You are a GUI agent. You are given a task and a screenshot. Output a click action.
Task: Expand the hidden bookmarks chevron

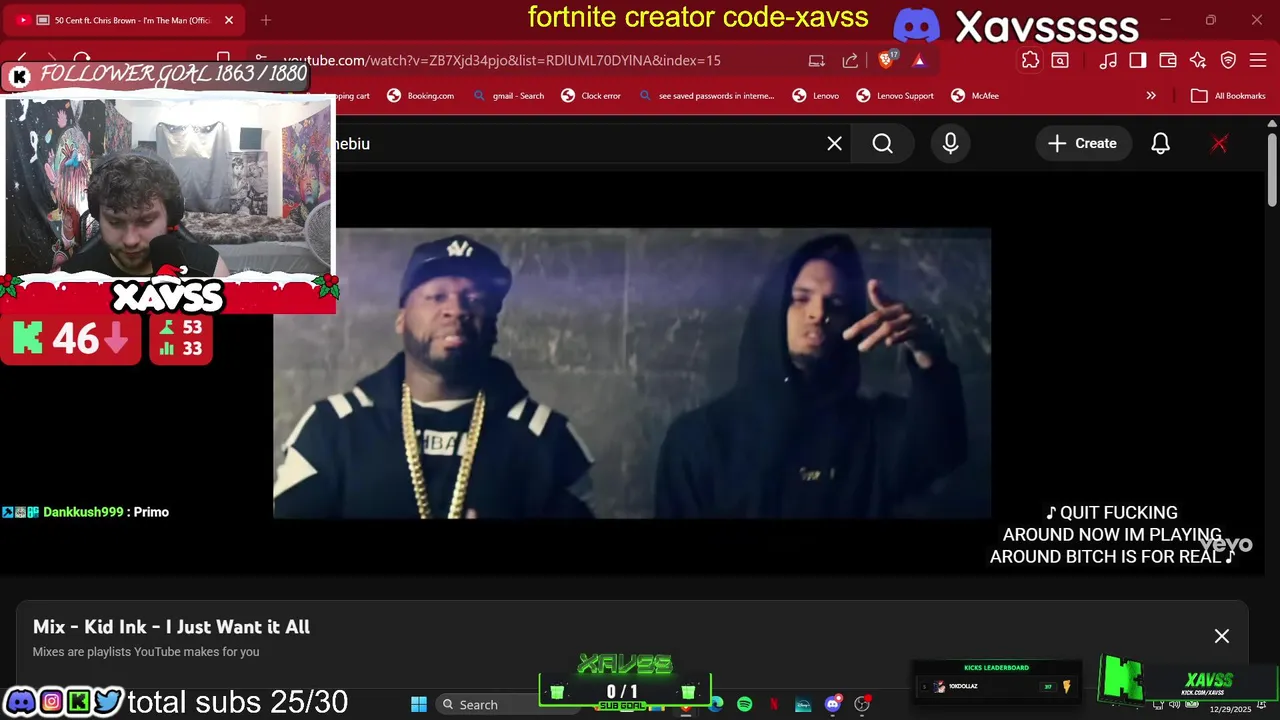1151,96
